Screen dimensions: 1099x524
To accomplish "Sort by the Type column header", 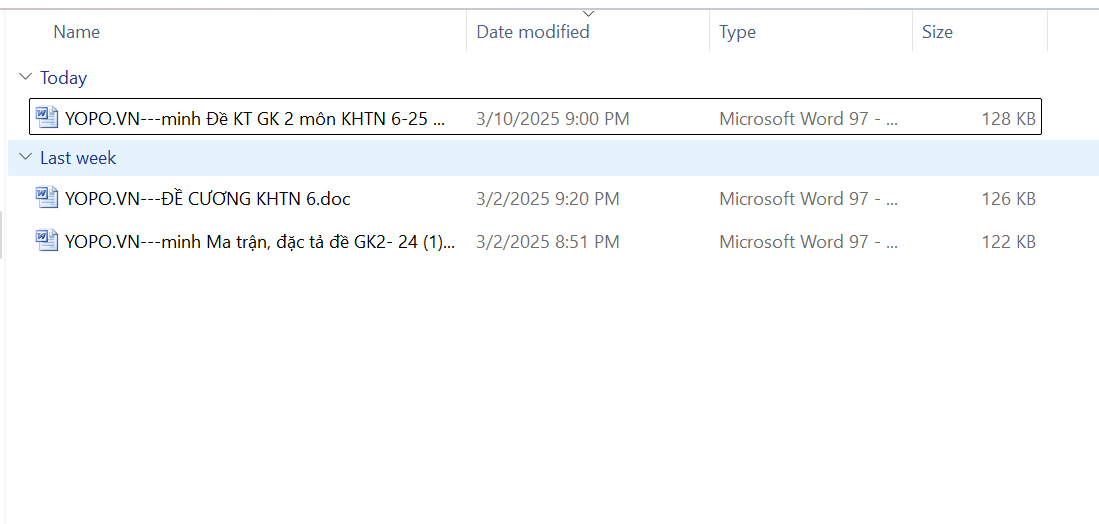I will [738, 32].
